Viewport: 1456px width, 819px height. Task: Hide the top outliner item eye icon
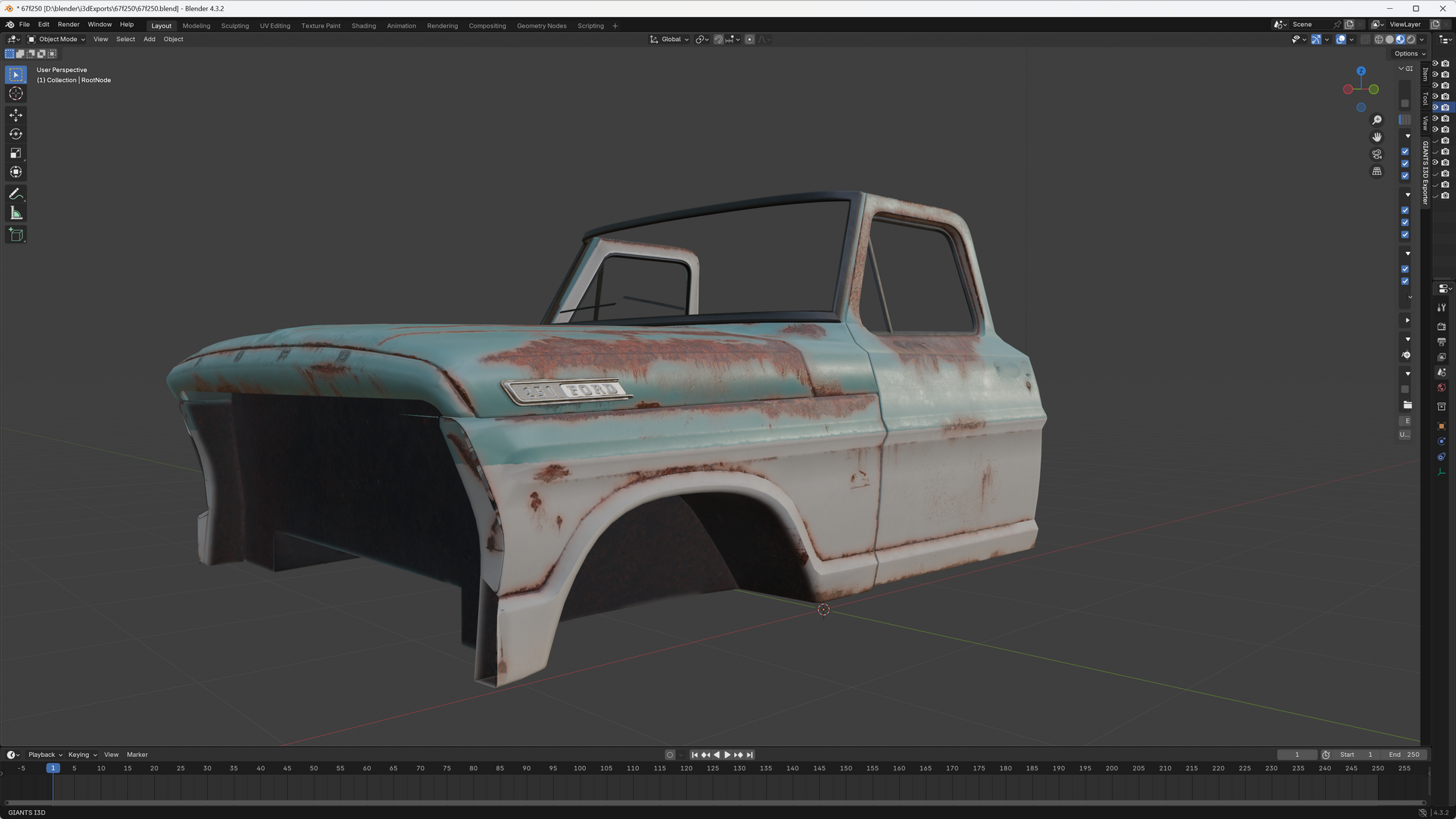tap(1435, 64)
